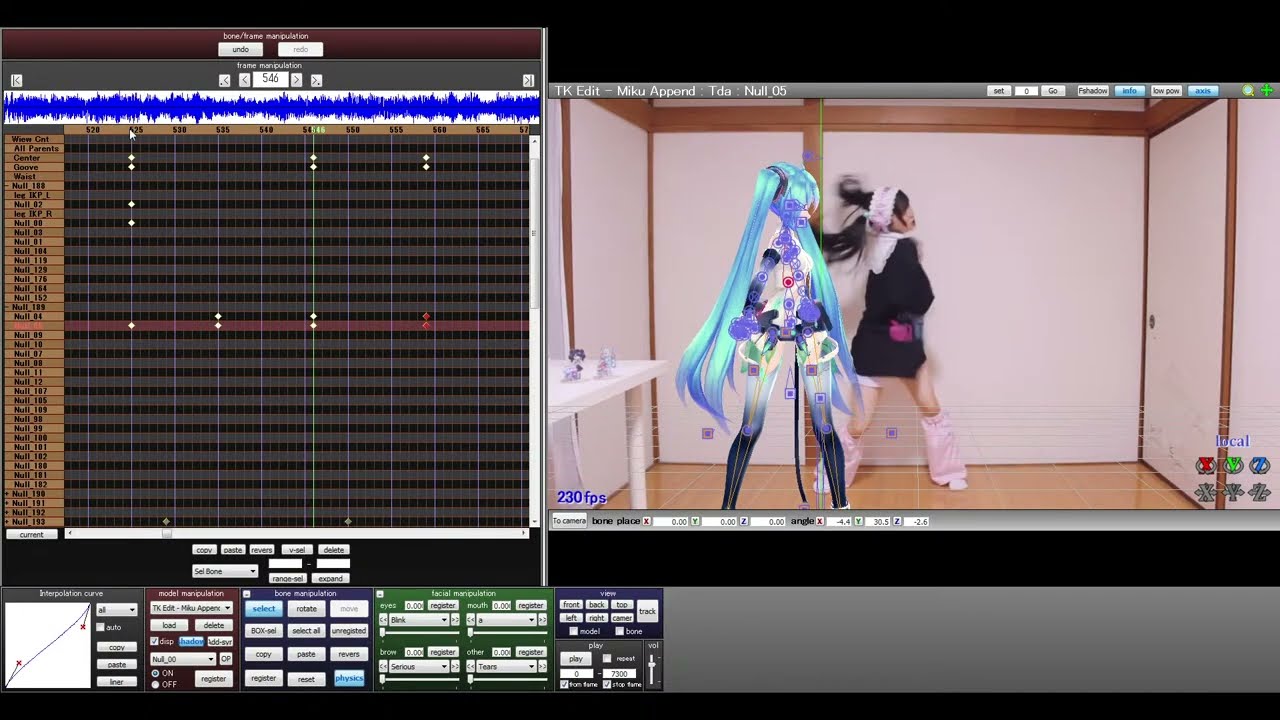Open the Tears other morph dropdown

pyautogui.click(x=505, y=667)
